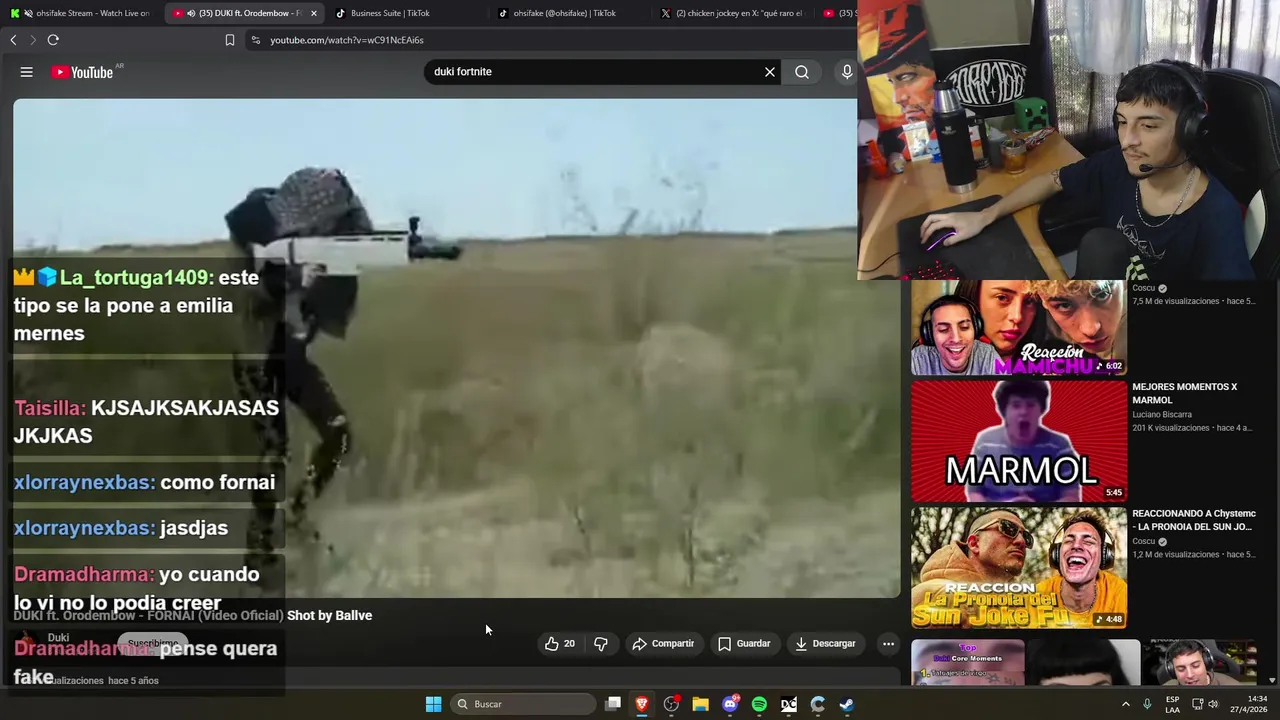Screen dimensions: 1280x720
Task: Select the youtube.com URL address bar
Action: tap(347, 40)
